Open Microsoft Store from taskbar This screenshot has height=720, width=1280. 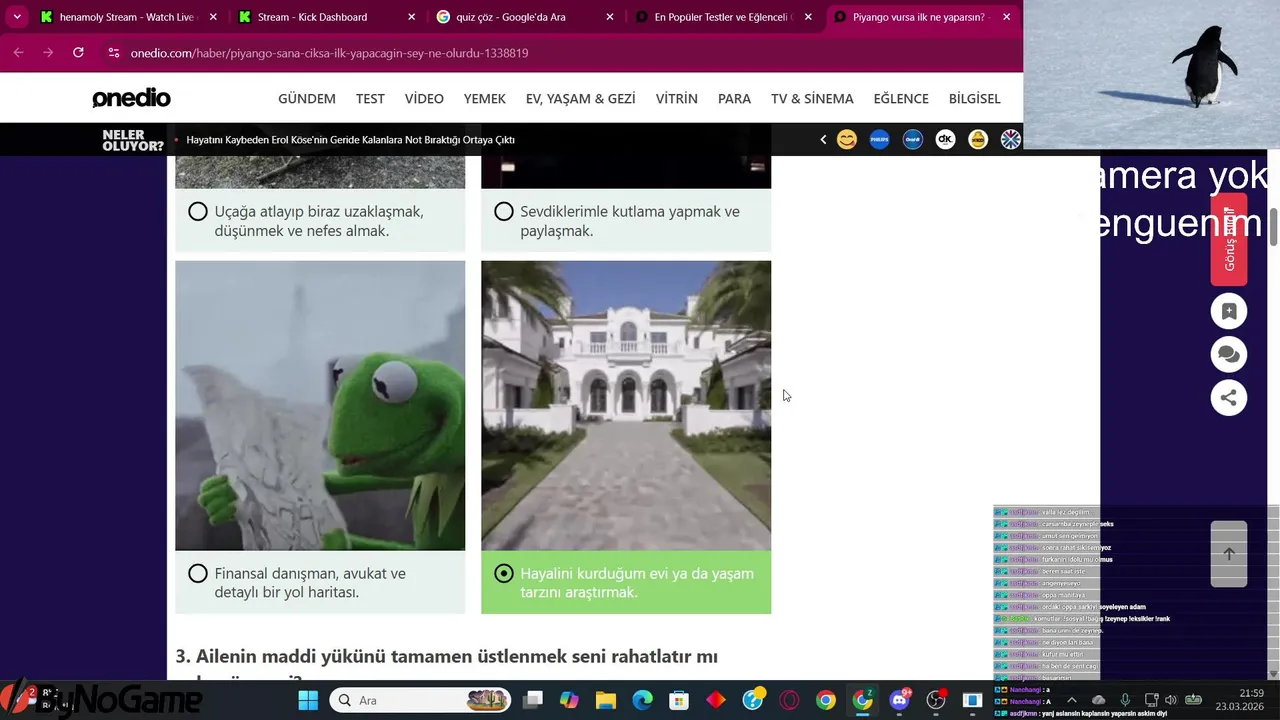click(679, 700)
